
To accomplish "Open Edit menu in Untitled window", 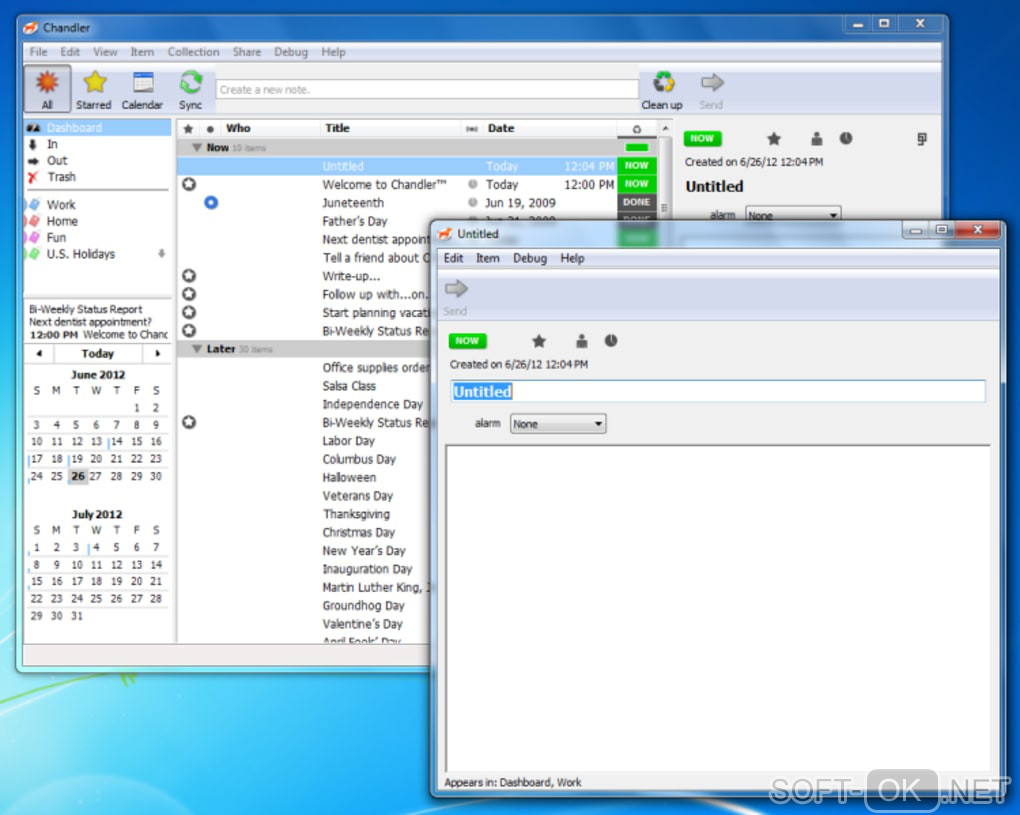I will tap(453, 258).
